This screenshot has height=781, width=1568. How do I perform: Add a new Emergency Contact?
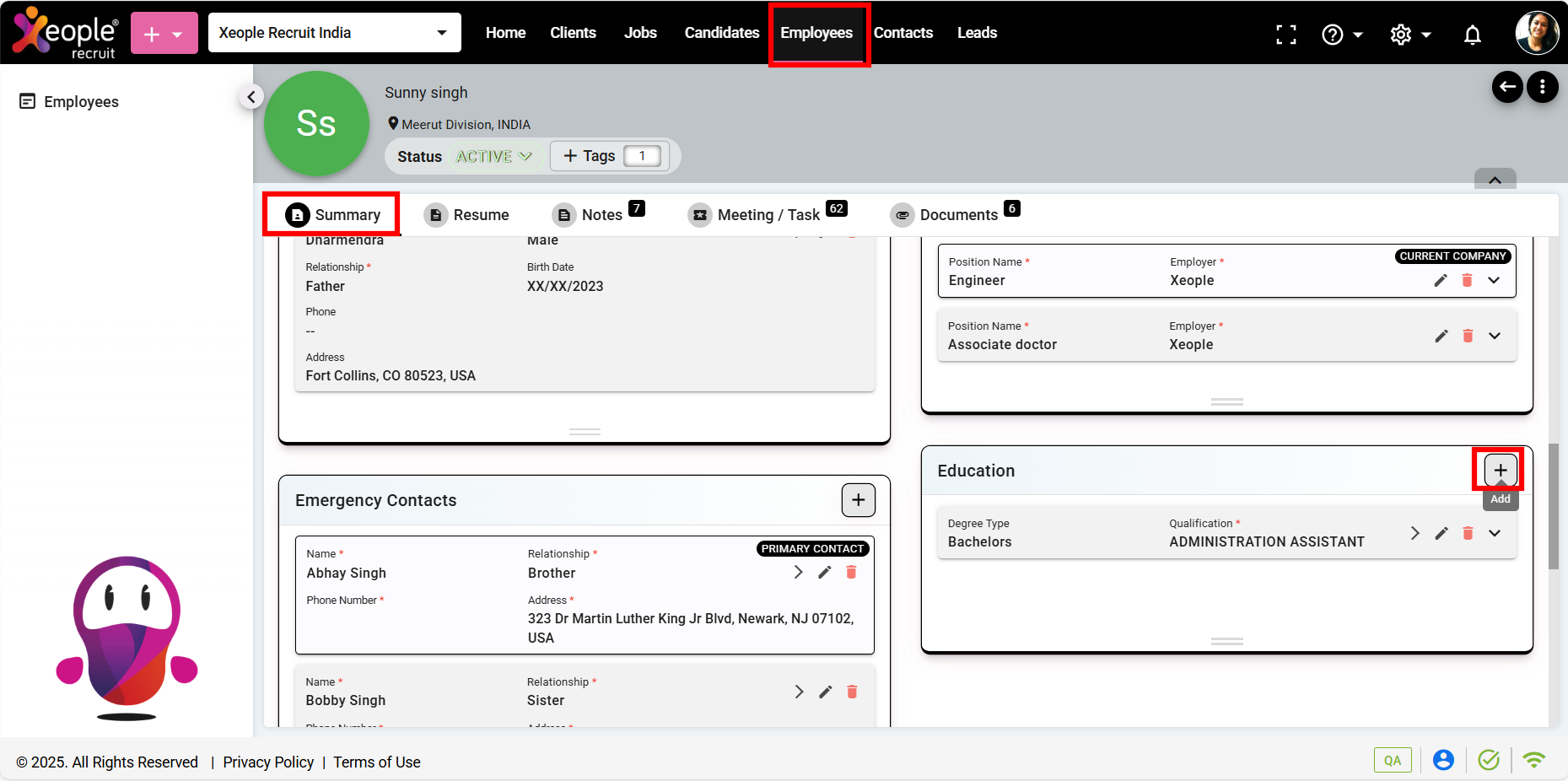[x=859, y=500]
